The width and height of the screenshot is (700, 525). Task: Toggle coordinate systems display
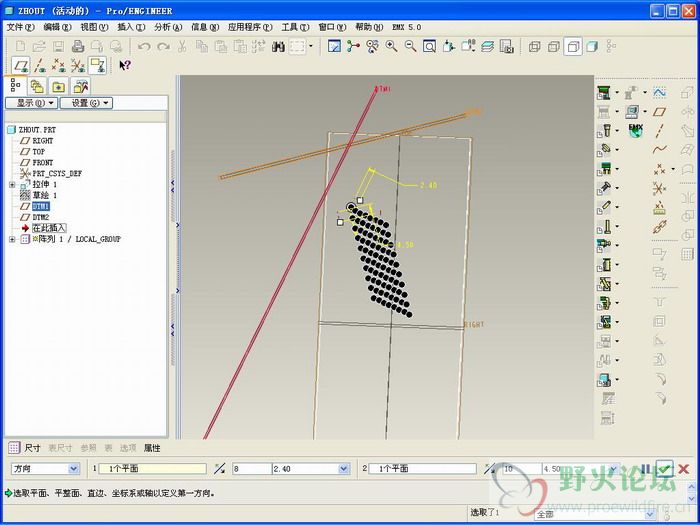(78, 66)
